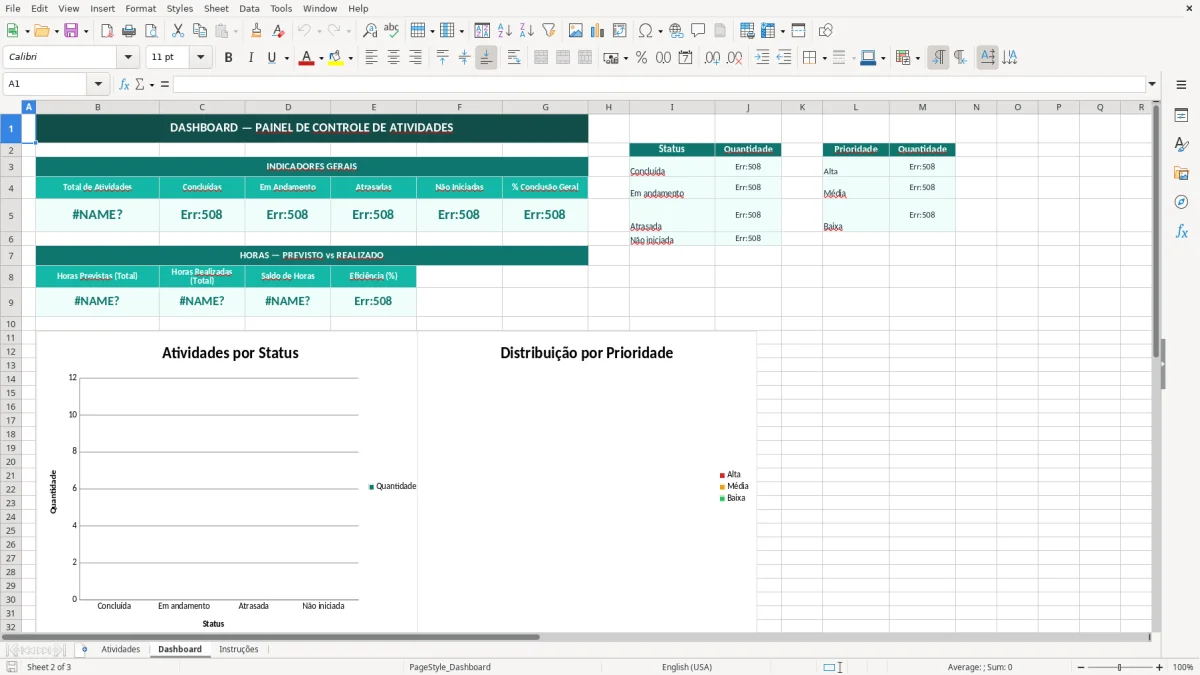Click the Insert Hyperlink icon

[x=676, y=31]
